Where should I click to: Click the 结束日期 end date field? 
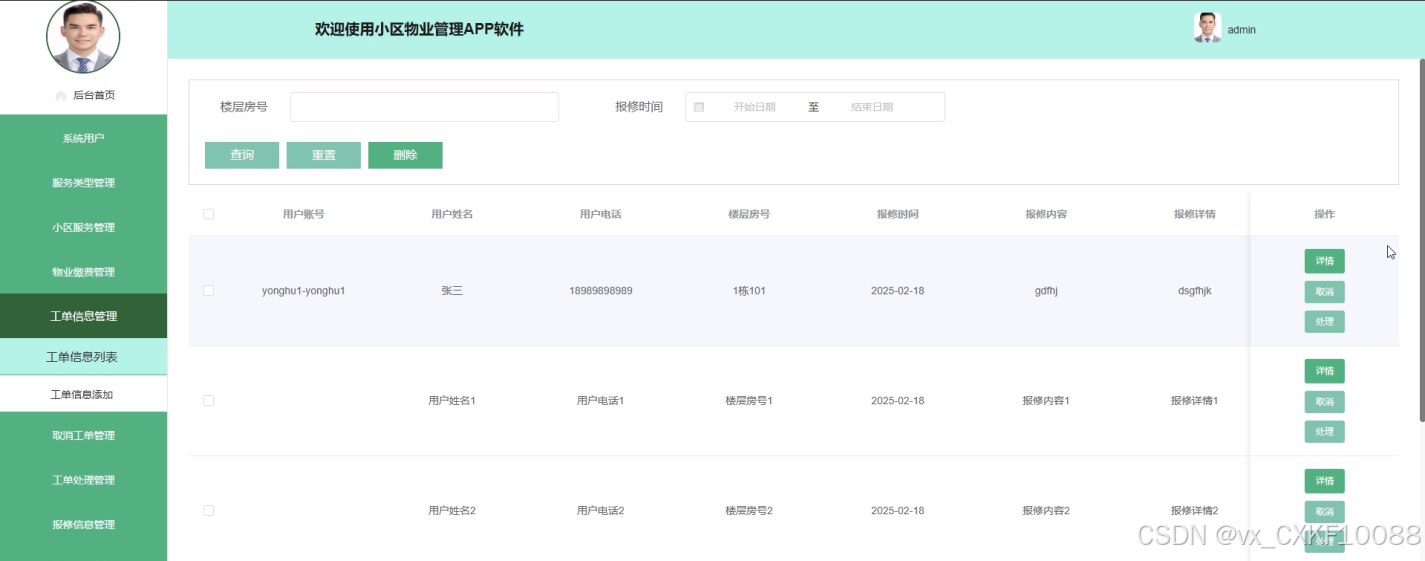coord(872,107)
